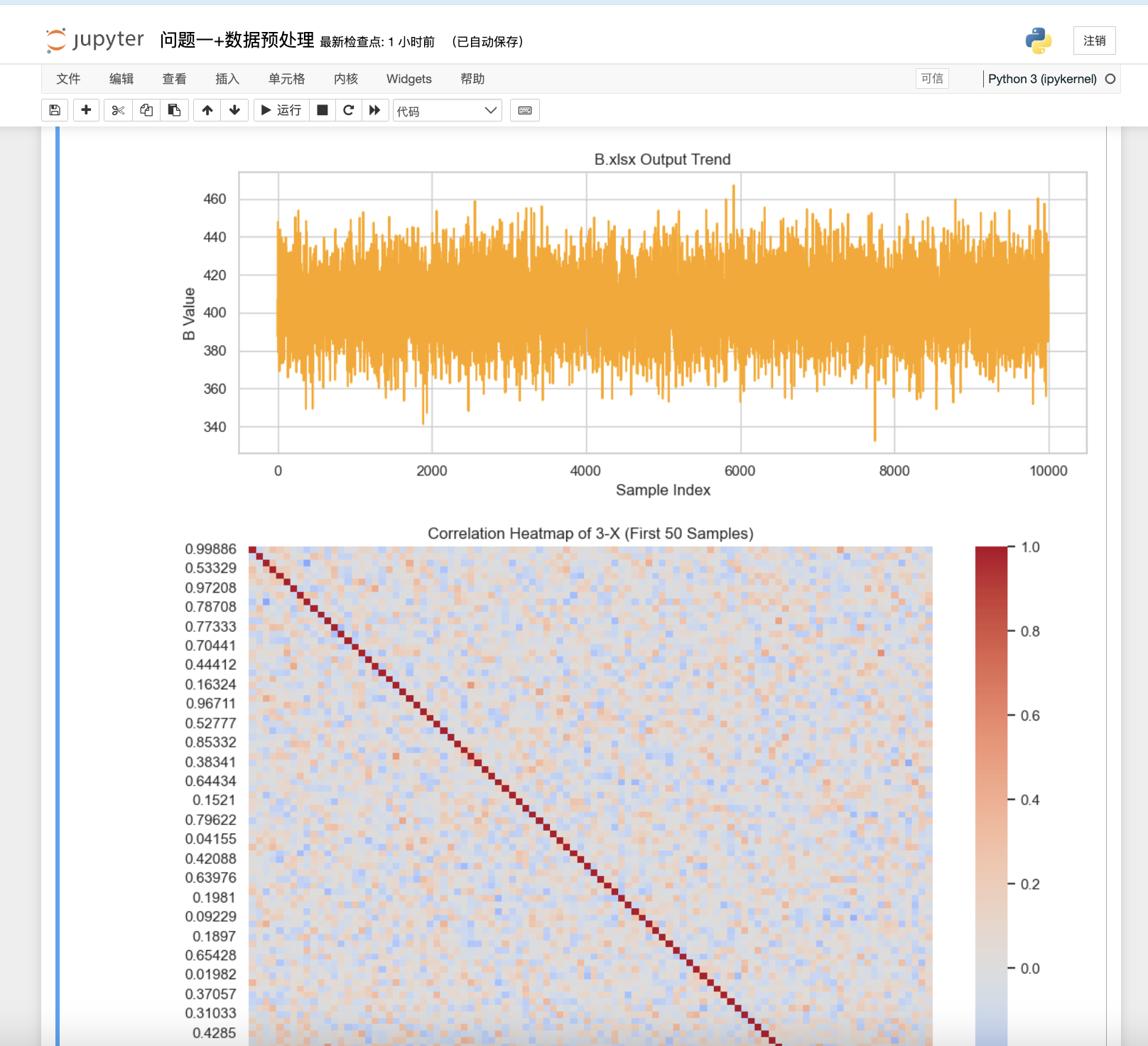This screenshot has width=1148, height=1046.
Task: Click the Jupyter logo
Action: pyautogui.click(x=94, y=41)
